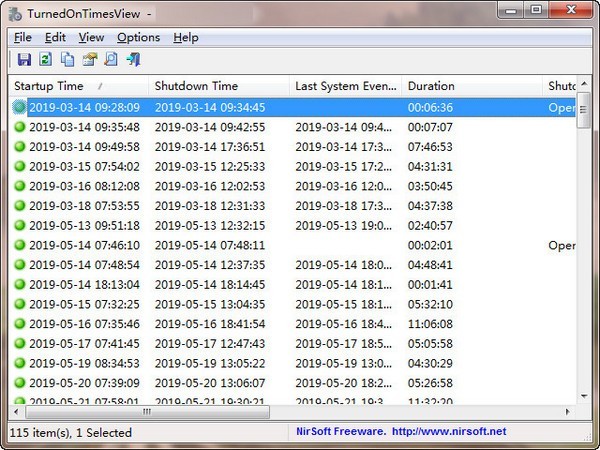Screen dimensions: 600x450
Task: Open Properties via the toolbar icon
Action: 89,60
